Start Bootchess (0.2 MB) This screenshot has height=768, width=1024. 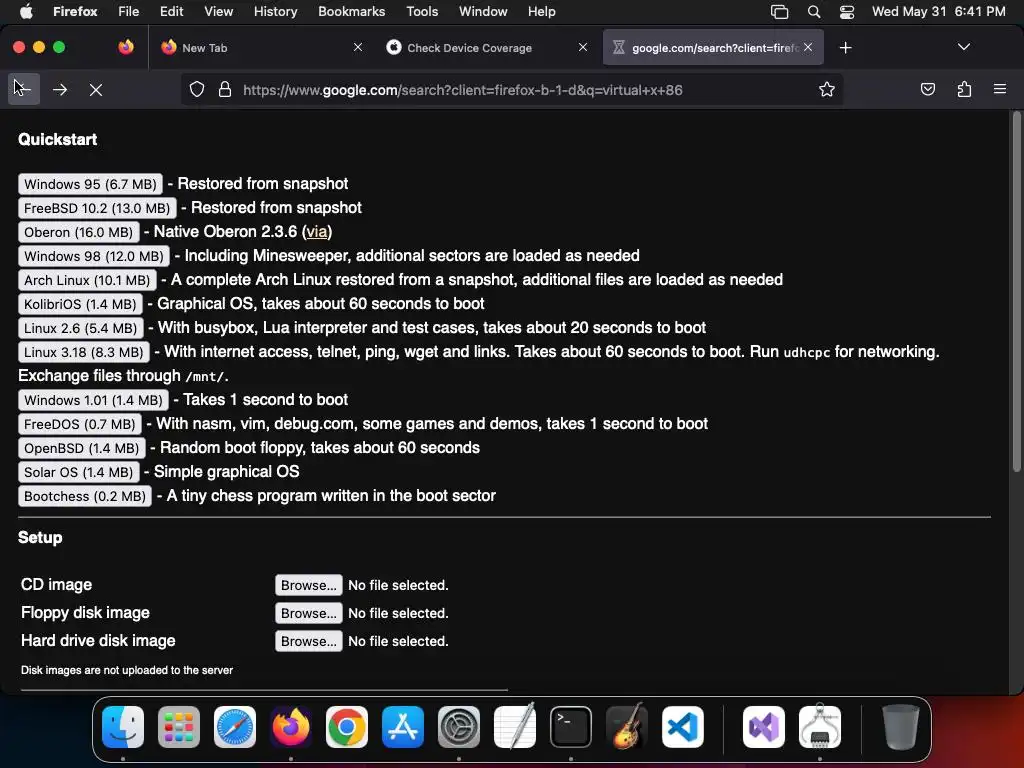coord(85,496)
